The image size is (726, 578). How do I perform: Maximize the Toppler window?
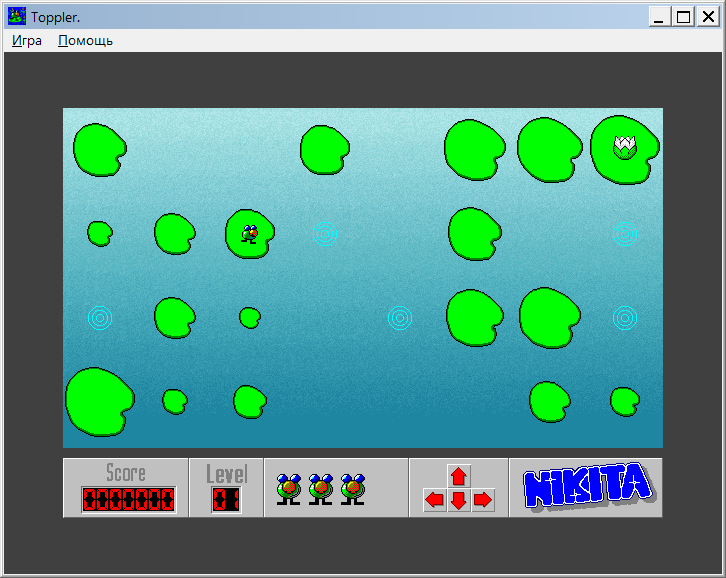683,17
